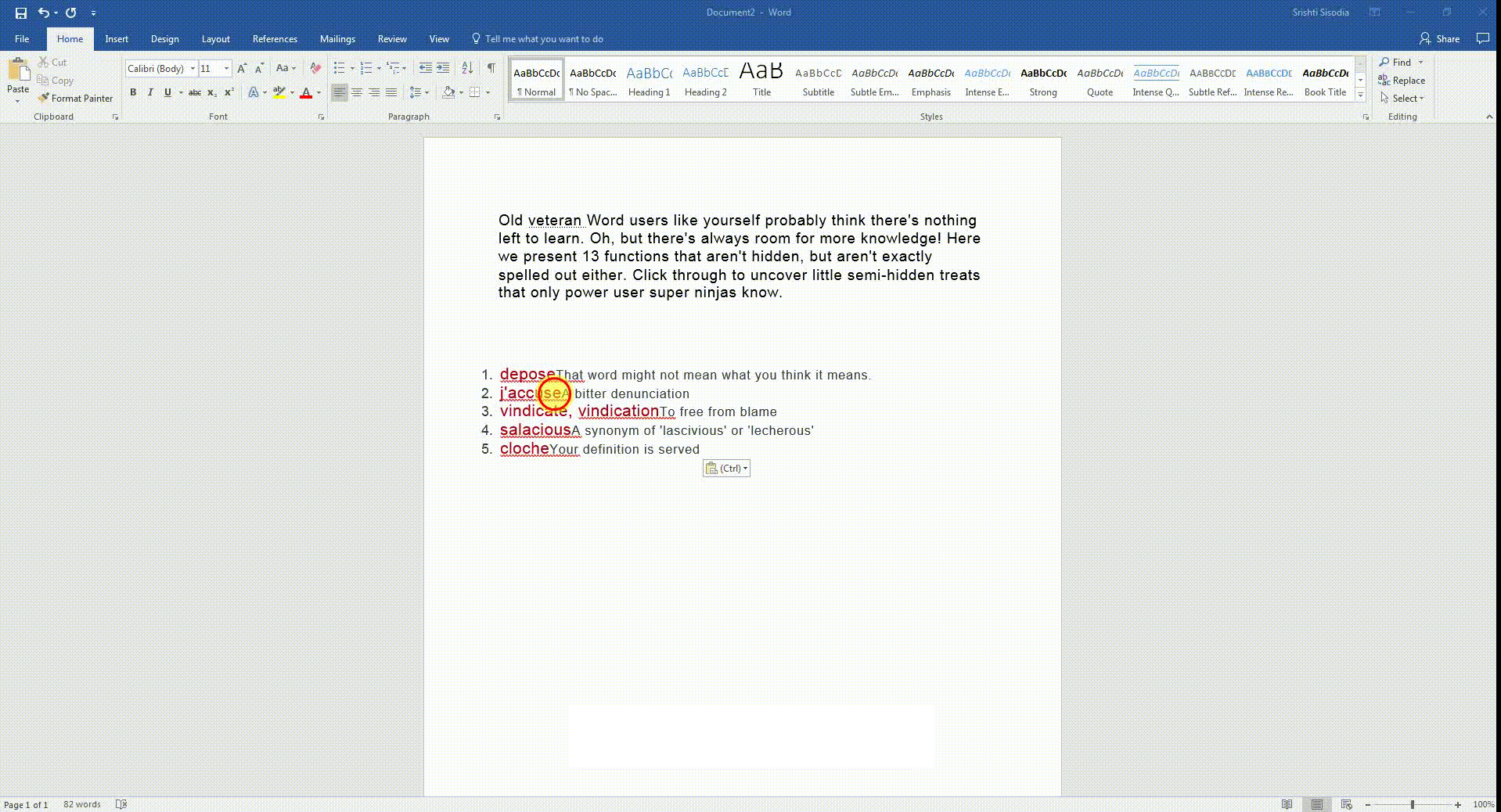Apply subscript formatting
Screen dimensions: 1501x812
coord(212,92)
